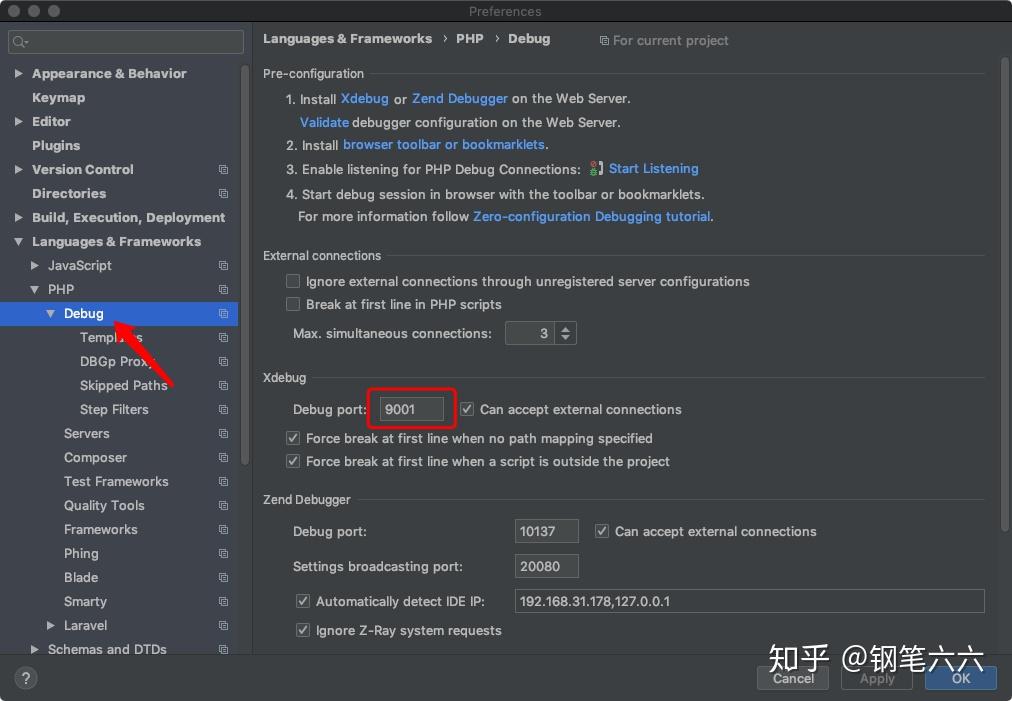Disable Can accept external connections for Xdebug
1012x701 pixels.
coord(467,409)
